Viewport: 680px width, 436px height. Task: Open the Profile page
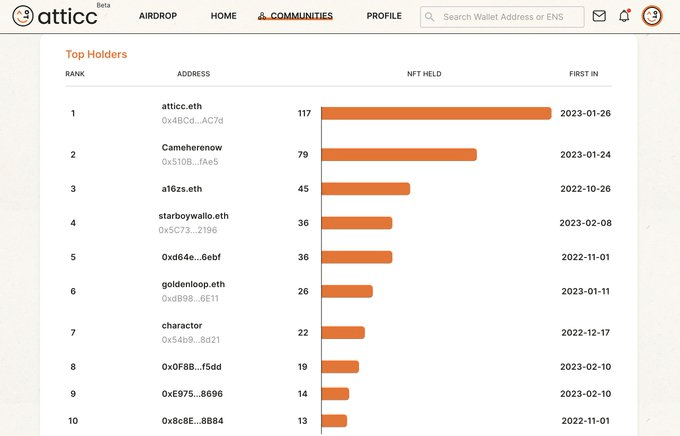point(384,16)
